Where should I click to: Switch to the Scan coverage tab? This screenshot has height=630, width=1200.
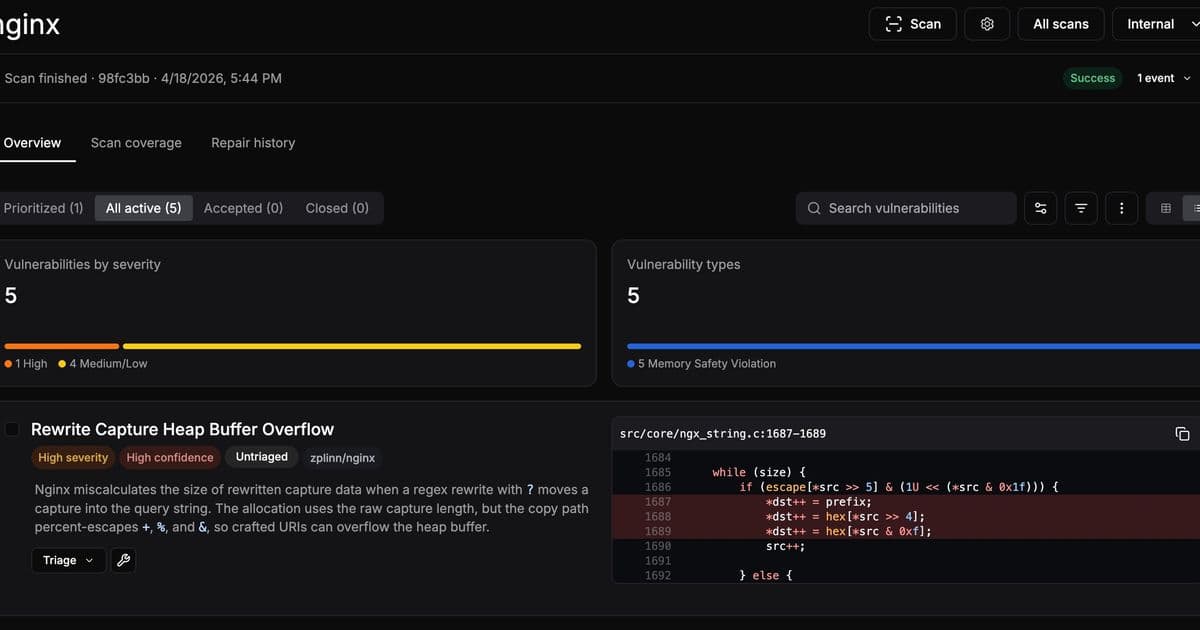tap(136, 143)
